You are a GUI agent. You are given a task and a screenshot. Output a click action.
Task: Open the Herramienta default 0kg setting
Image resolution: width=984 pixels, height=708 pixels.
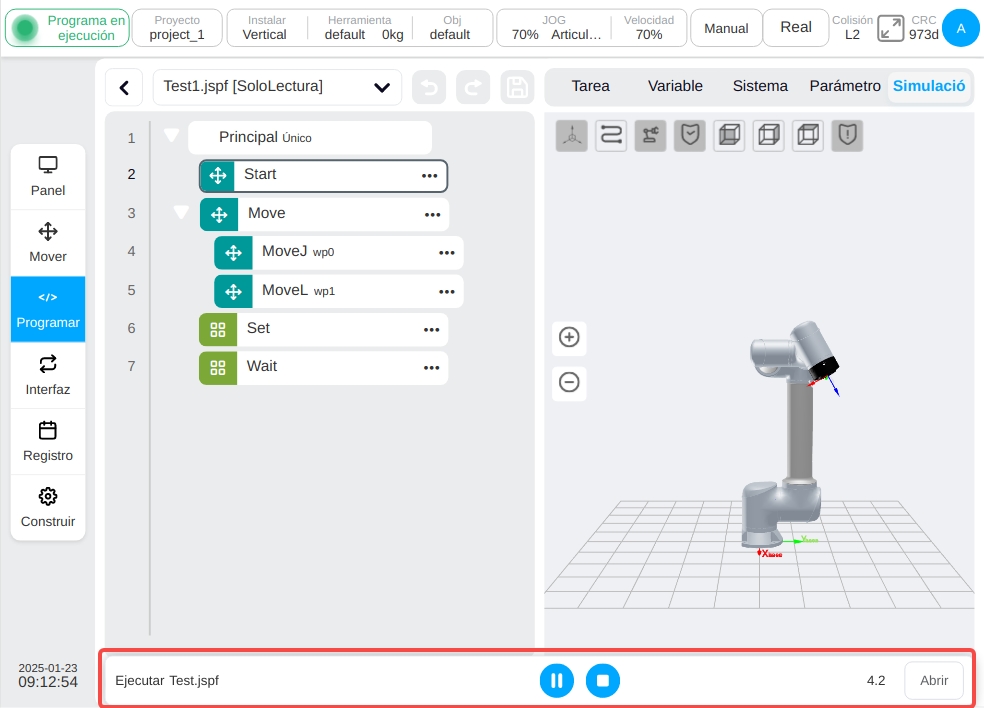tap(360, 28)
